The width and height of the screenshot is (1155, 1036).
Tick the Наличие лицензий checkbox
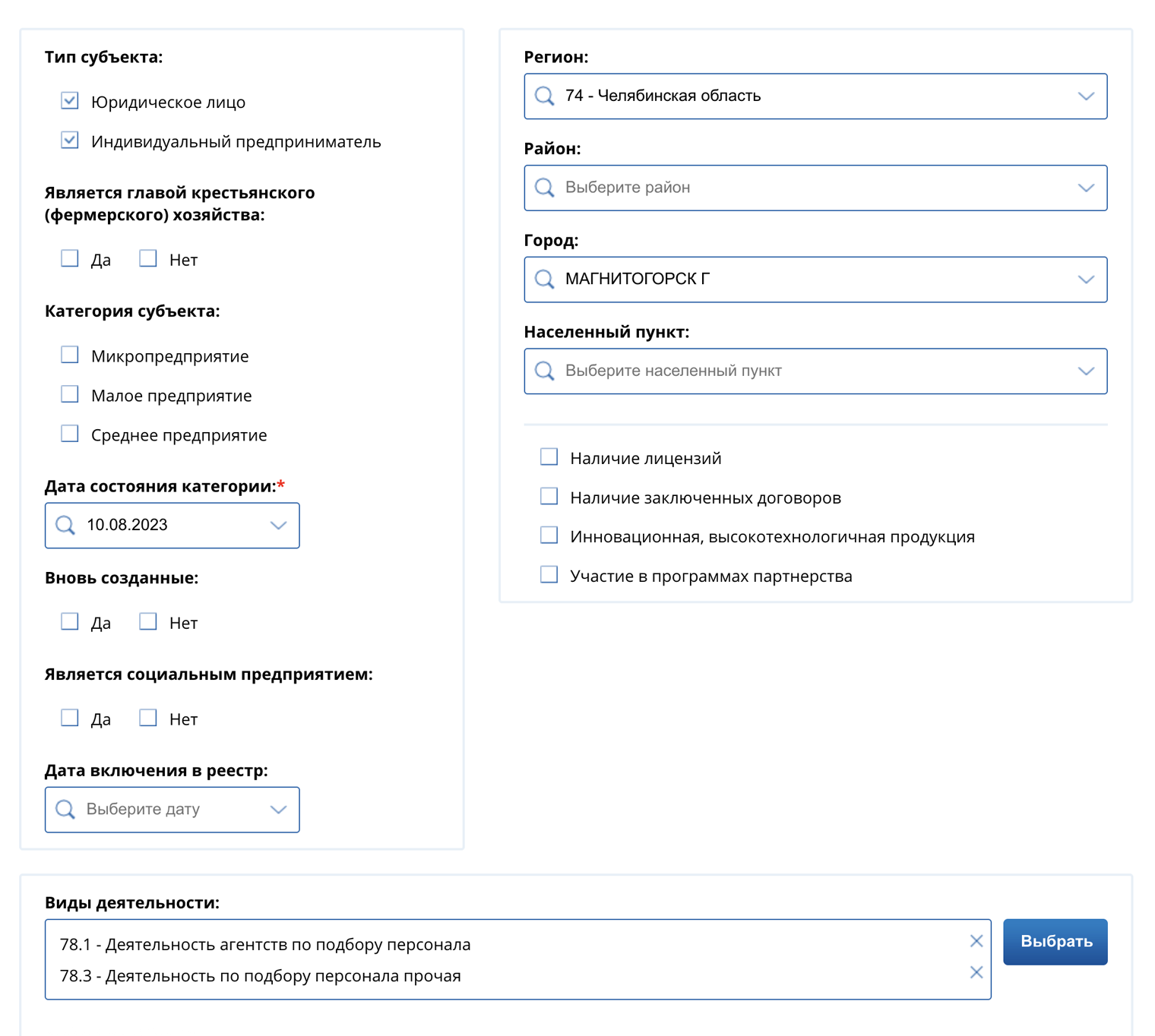pyautogui.click(x=549, y=456)
